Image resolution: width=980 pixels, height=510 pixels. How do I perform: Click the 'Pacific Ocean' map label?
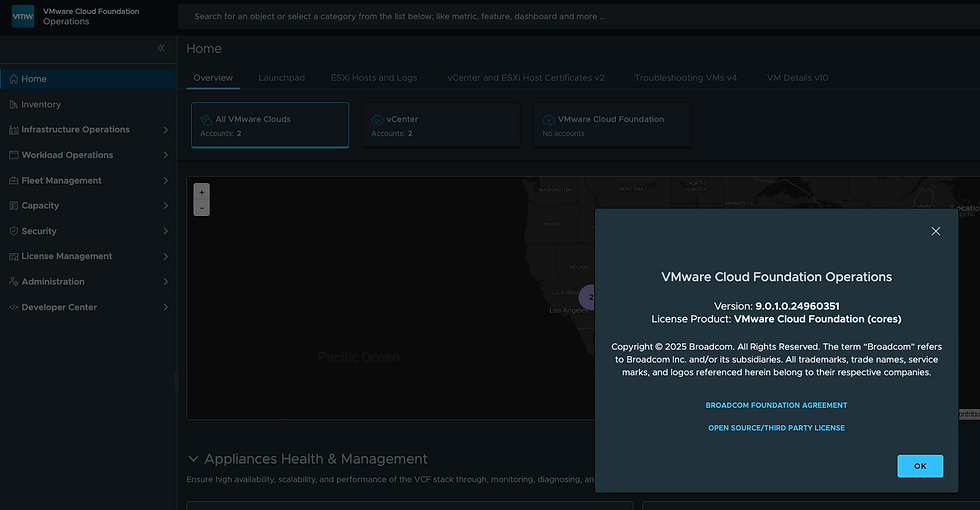[x=358, y=358]
